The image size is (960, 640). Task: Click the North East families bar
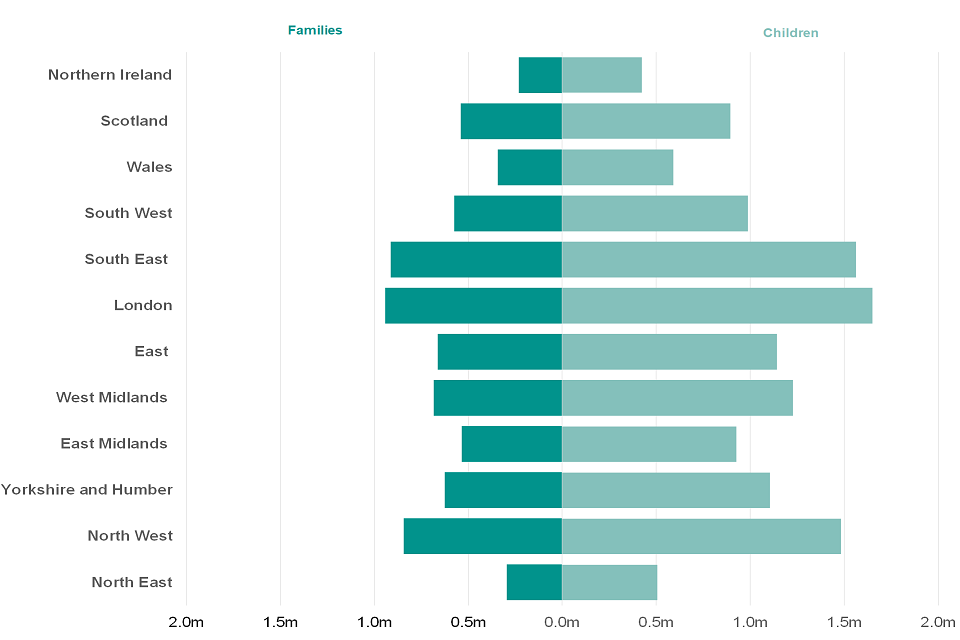(x=534, y=582)
